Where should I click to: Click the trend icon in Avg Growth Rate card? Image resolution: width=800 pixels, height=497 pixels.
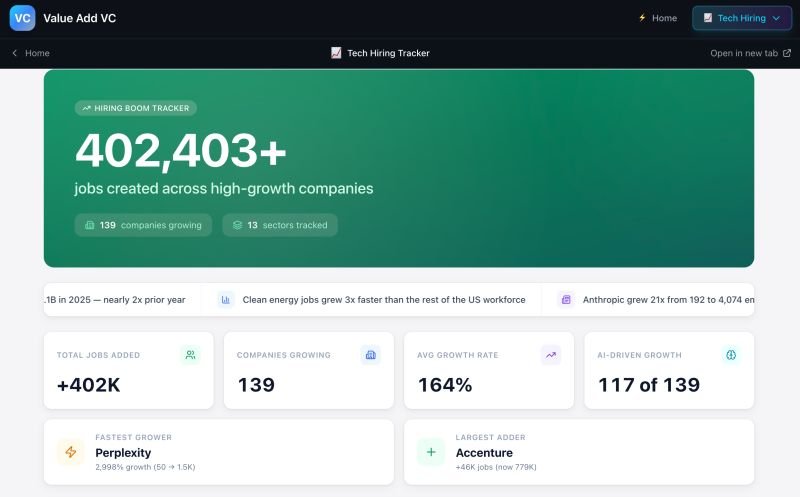[x=551, y=355]
